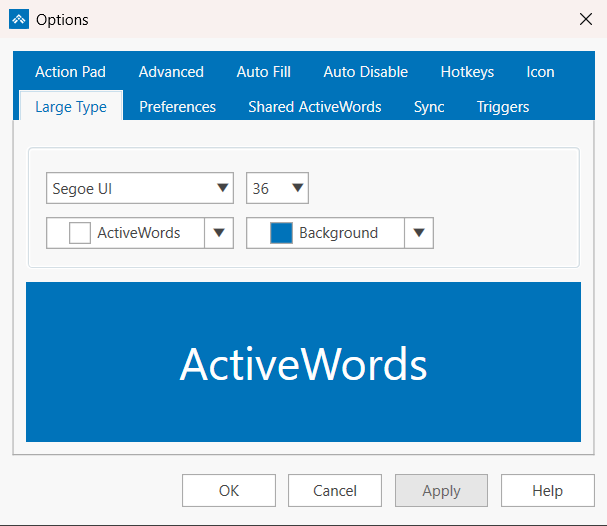This screenshot has width=607, height=526.
Task: Click the white ActiveWords text color swatch
Action: click(80, 233)
